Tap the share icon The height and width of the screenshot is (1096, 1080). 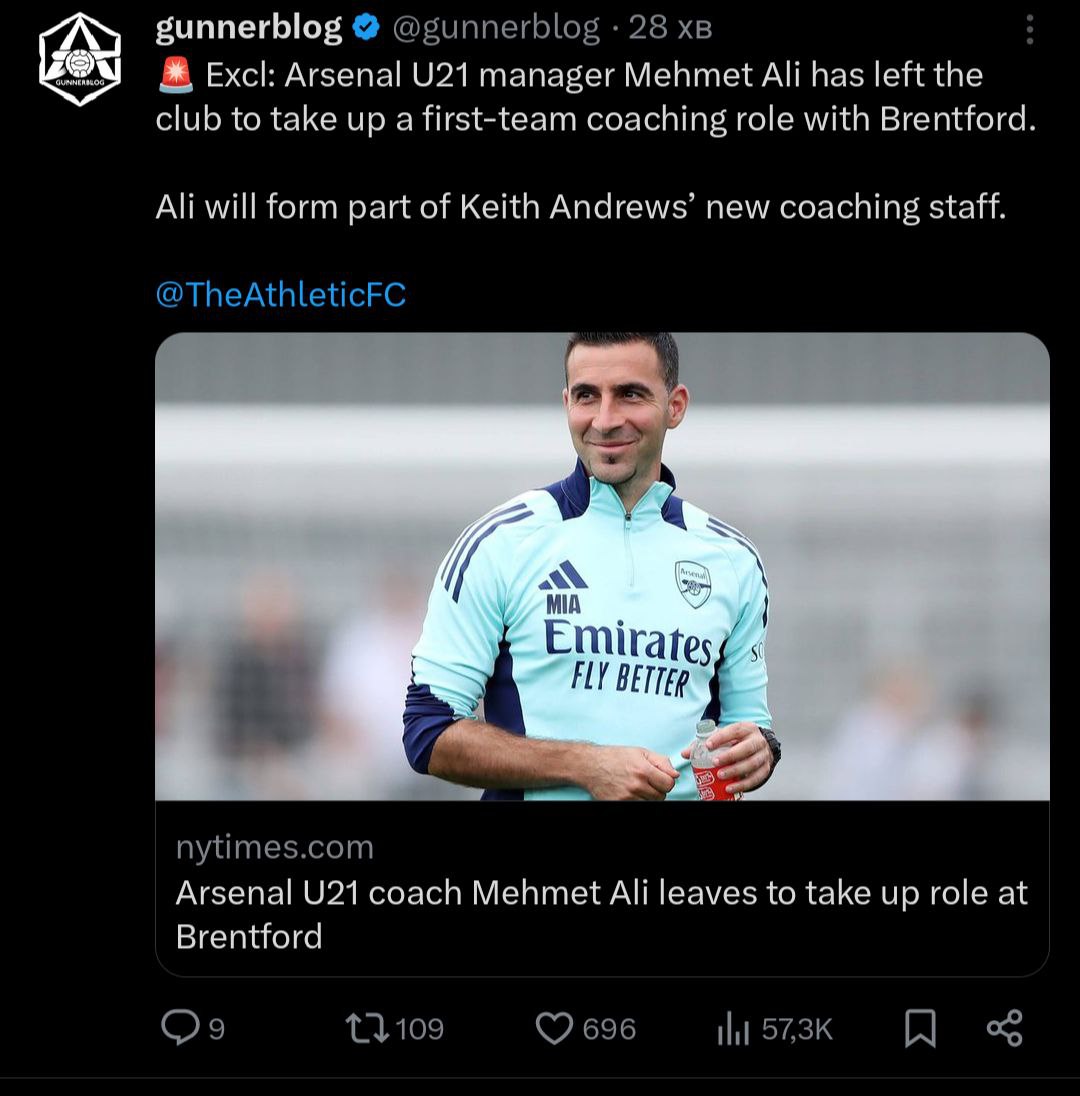coord(1004,1028)
